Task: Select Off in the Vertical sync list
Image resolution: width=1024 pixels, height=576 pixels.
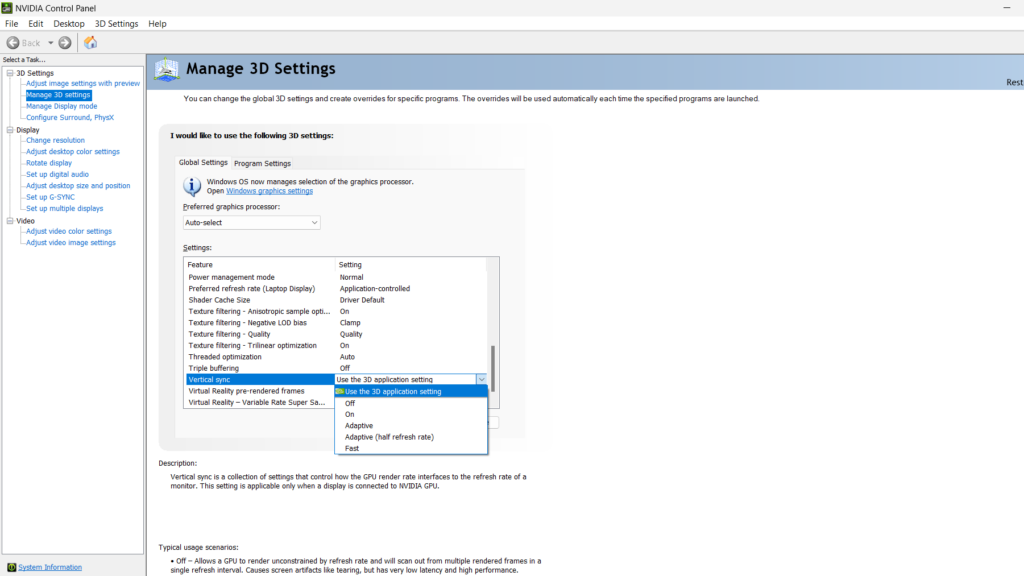Action: (349, 402)
